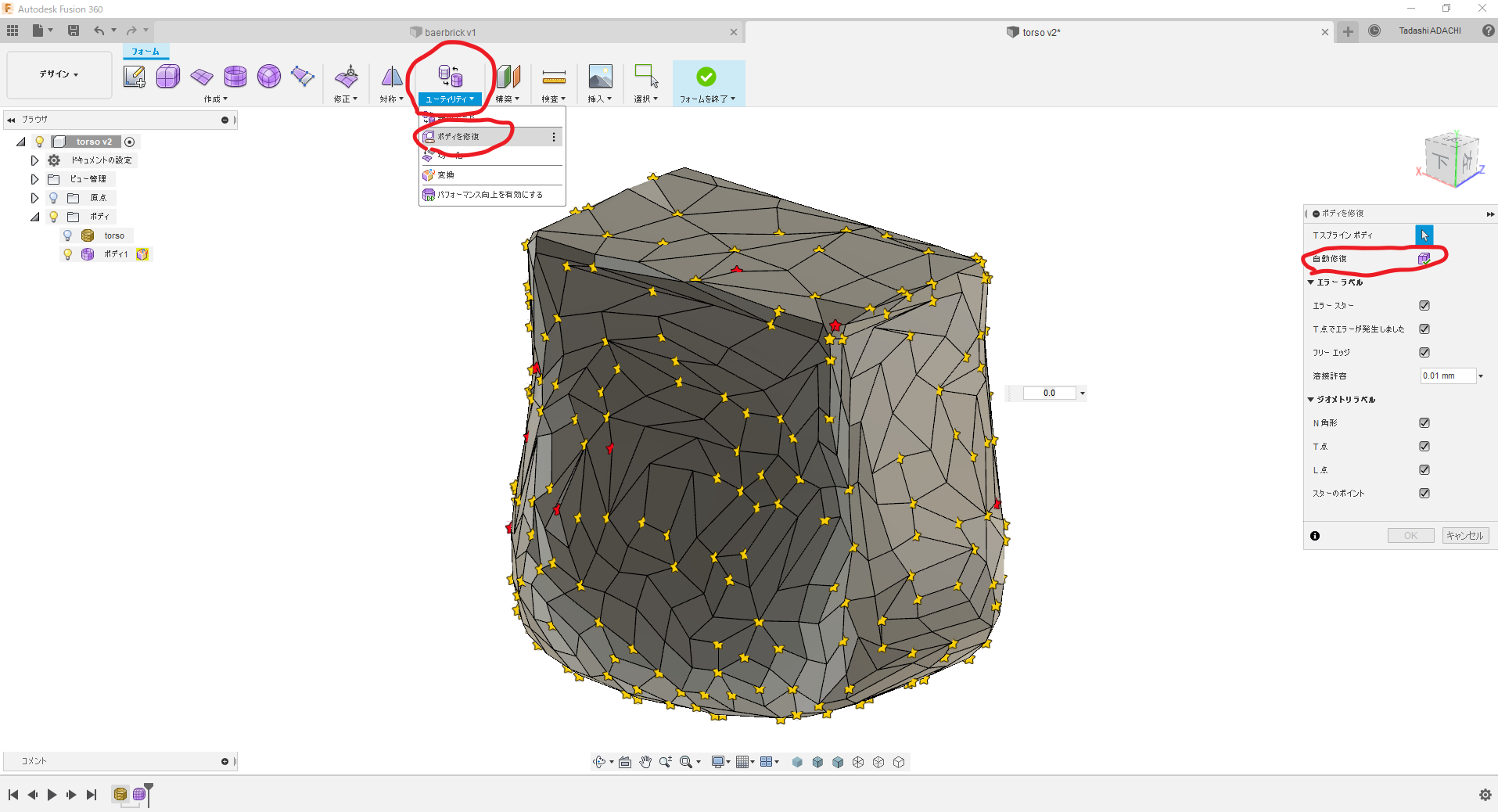Click the Finish Form green checkmark
This screenshot has width=1498, height=812.
706,77
